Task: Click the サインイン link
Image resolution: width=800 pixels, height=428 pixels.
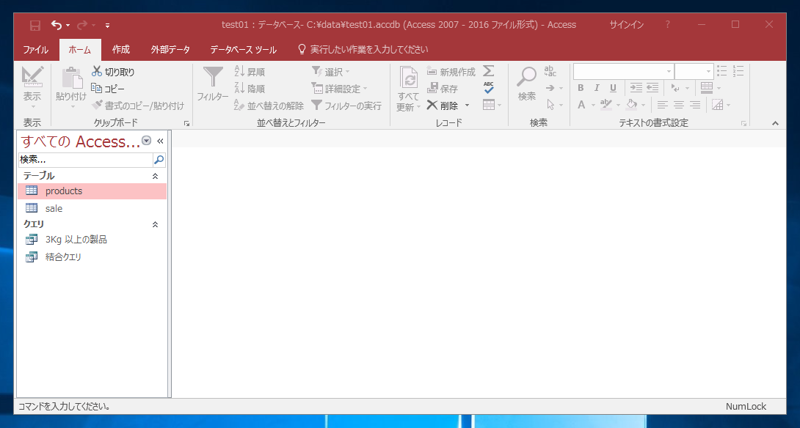Action: [626, 25]
